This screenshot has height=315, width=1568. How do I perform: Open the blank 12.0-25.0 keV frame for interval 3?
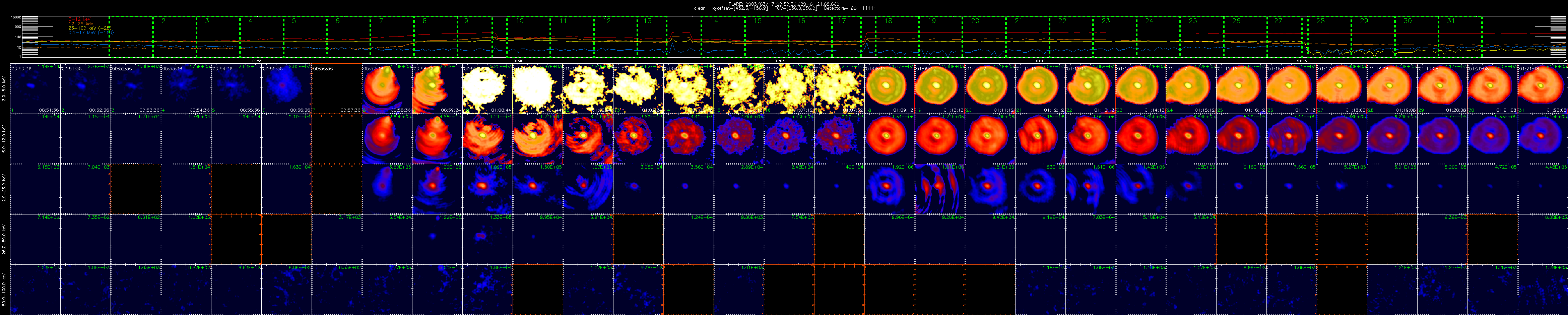point(136,189)
